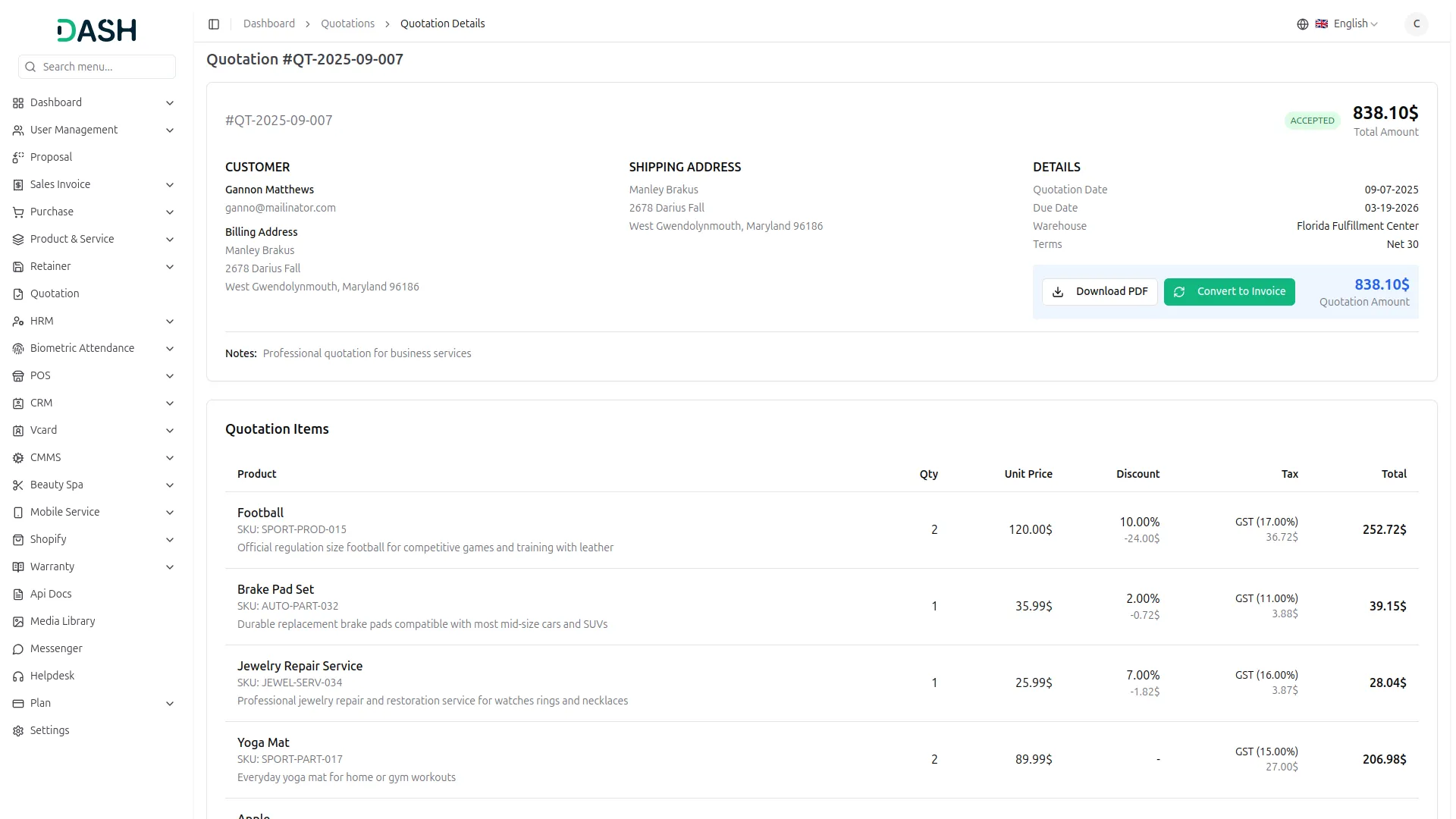Click the Api Docs document icon
1456x819 pixels.
pyautogui.click(x=18, y=595)
